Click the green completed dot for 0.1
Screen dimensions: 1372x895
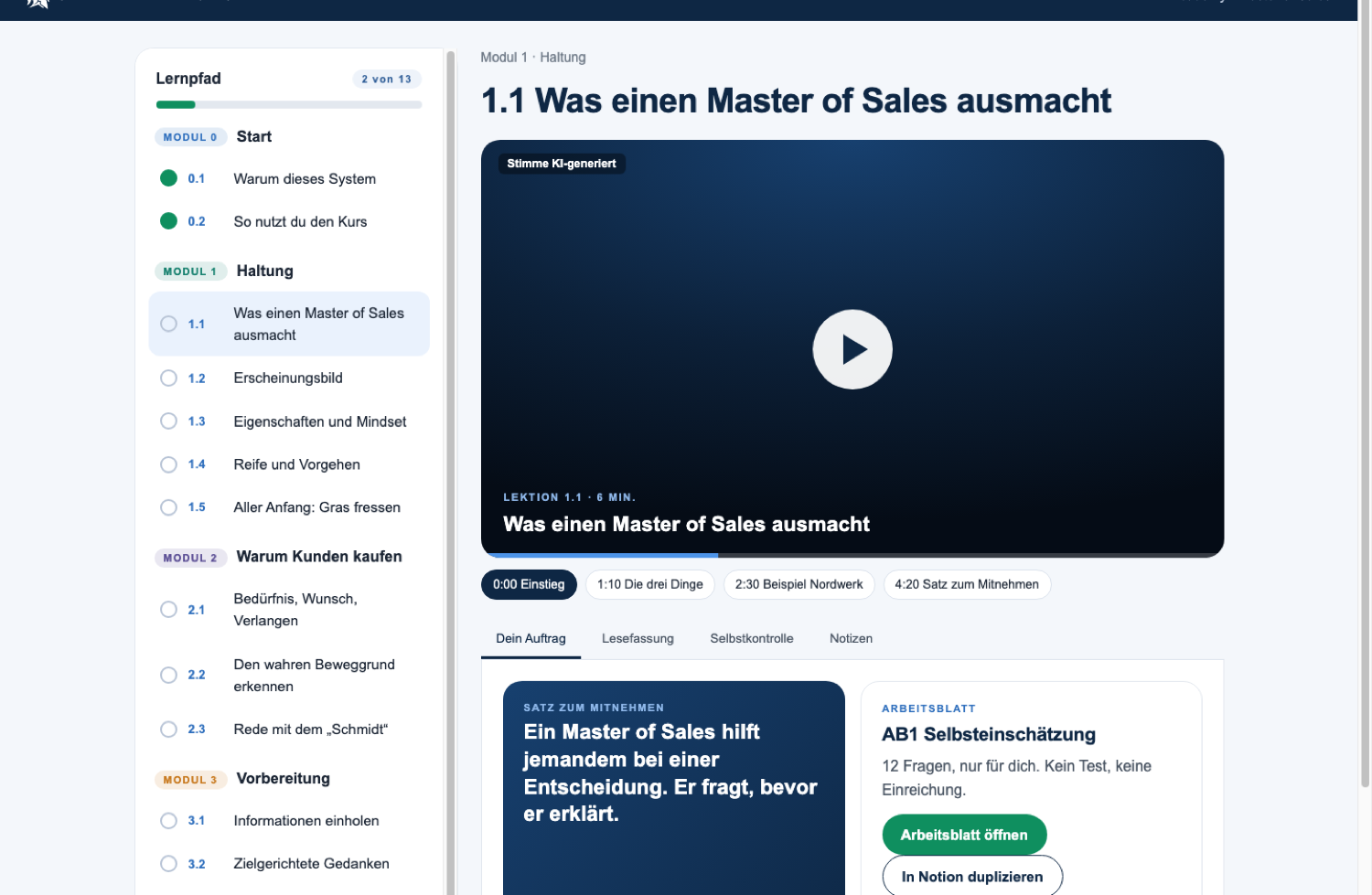pos(168,177)
